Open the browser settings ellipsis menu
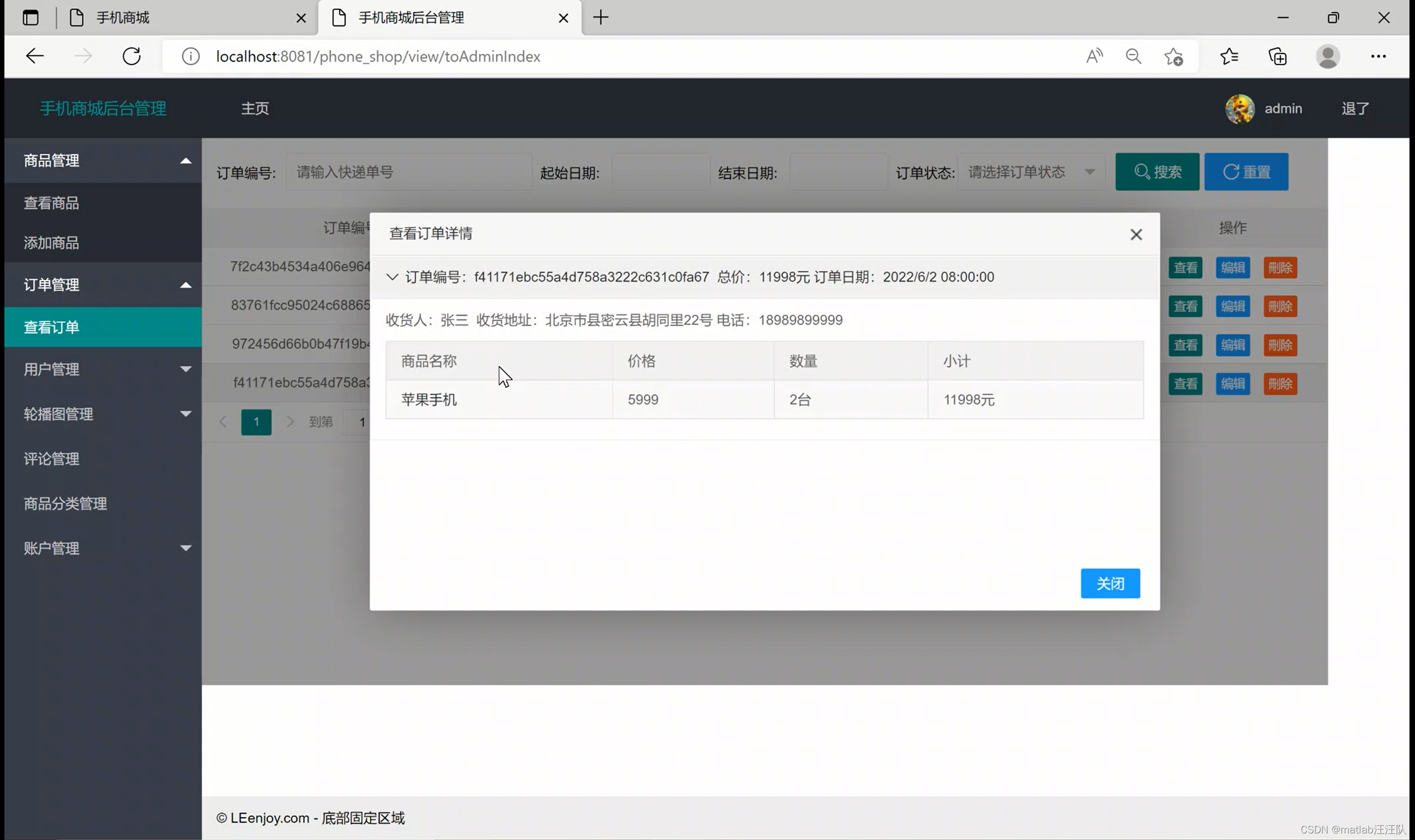 pyautogui.click(x=1378, y=56)
